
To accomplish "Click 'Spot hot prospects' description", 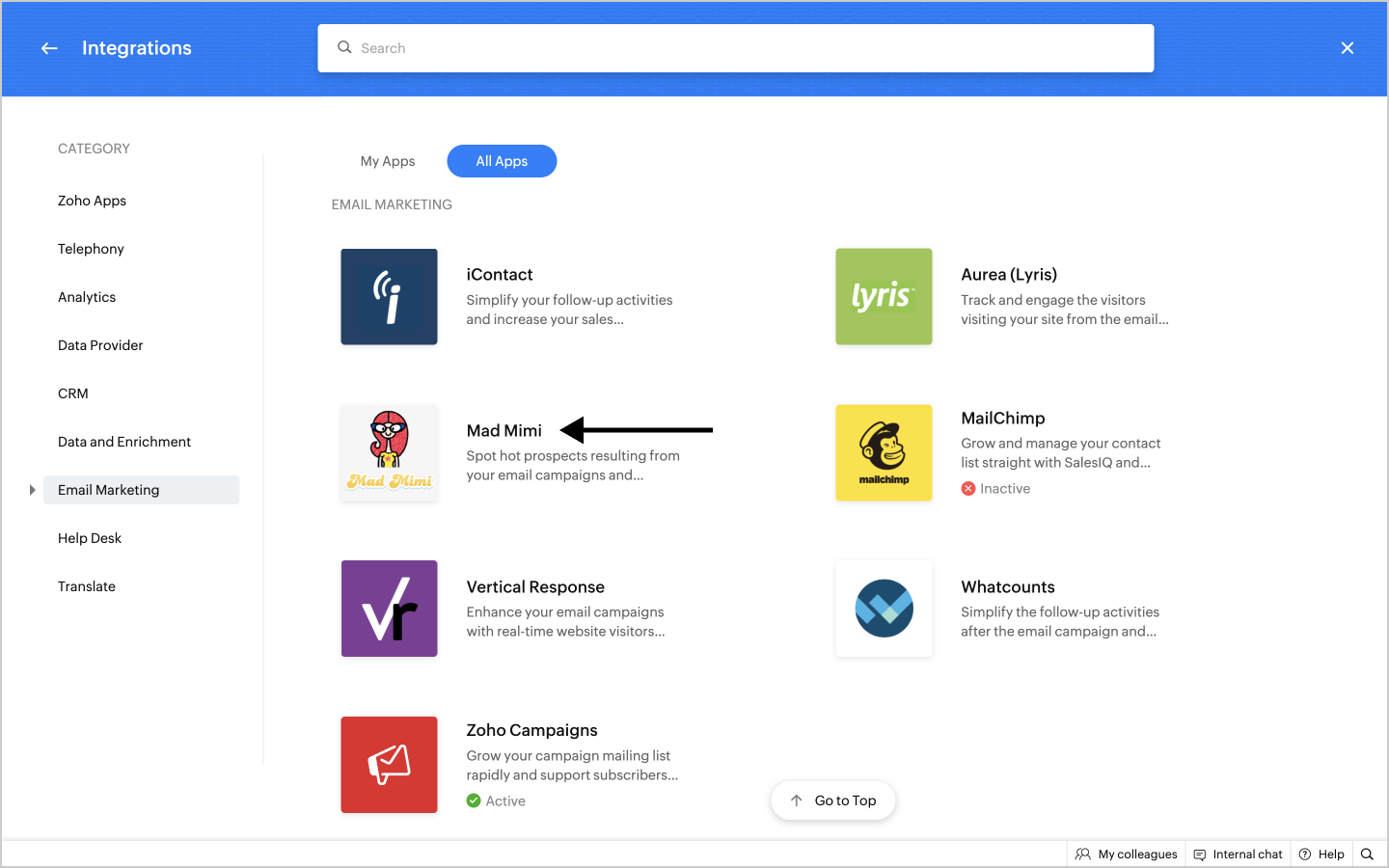I will click(x=573, y=465).
